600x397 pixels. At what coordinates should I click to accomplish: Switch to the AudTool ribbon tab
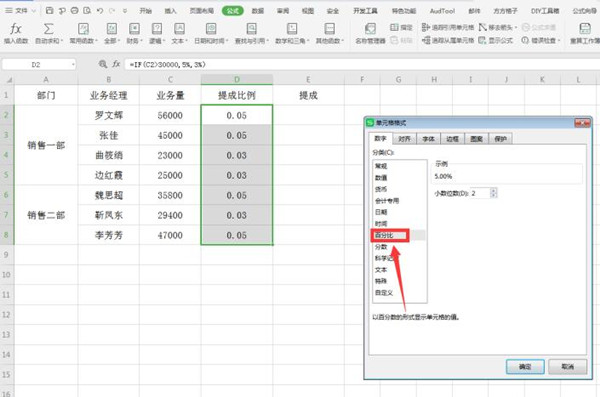point(442,11)
